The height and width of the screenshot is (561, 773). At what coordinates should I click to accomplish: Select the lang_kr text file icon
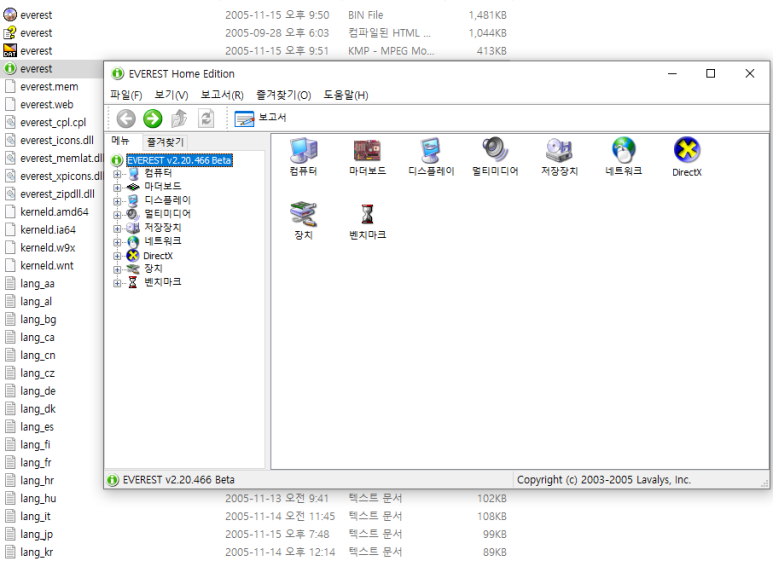coord(10,552)
